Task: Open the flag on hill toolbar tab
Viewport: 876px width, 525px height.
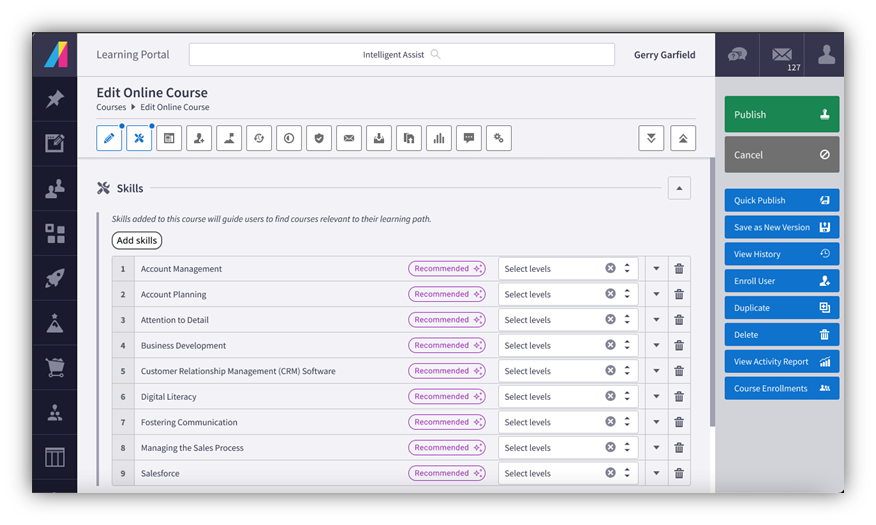Action: click(229, 138)
